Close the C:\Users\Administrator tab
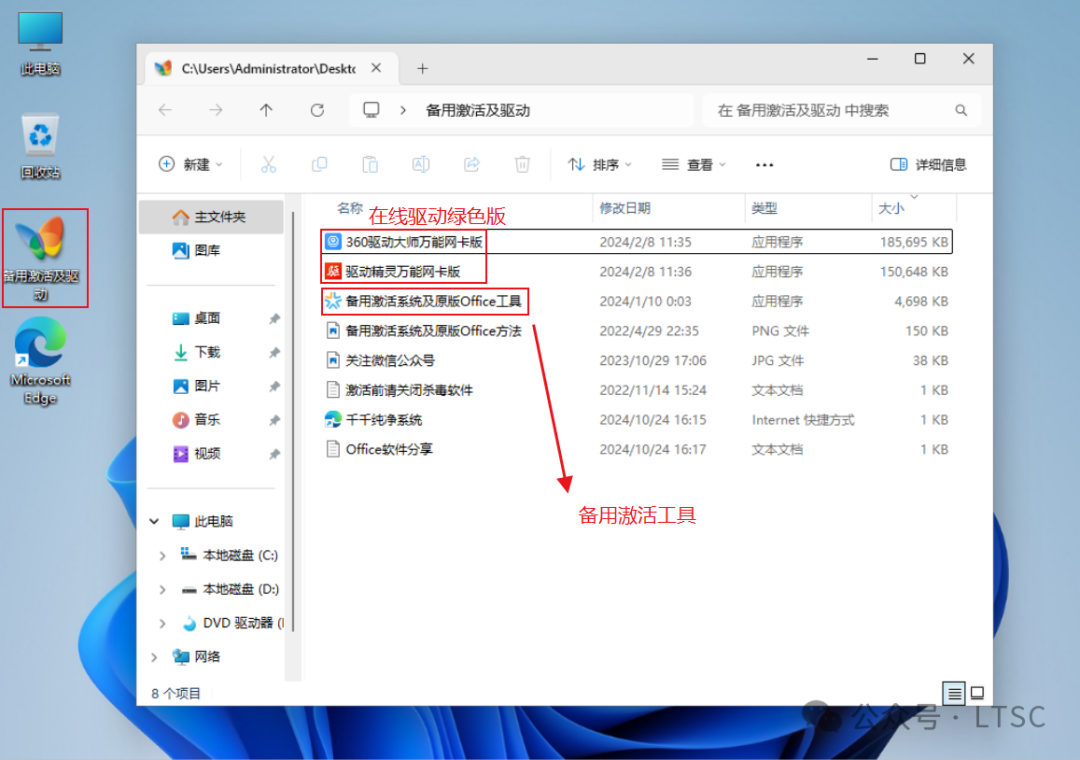This screenshot has height=760, width=1080. (376, 68)
